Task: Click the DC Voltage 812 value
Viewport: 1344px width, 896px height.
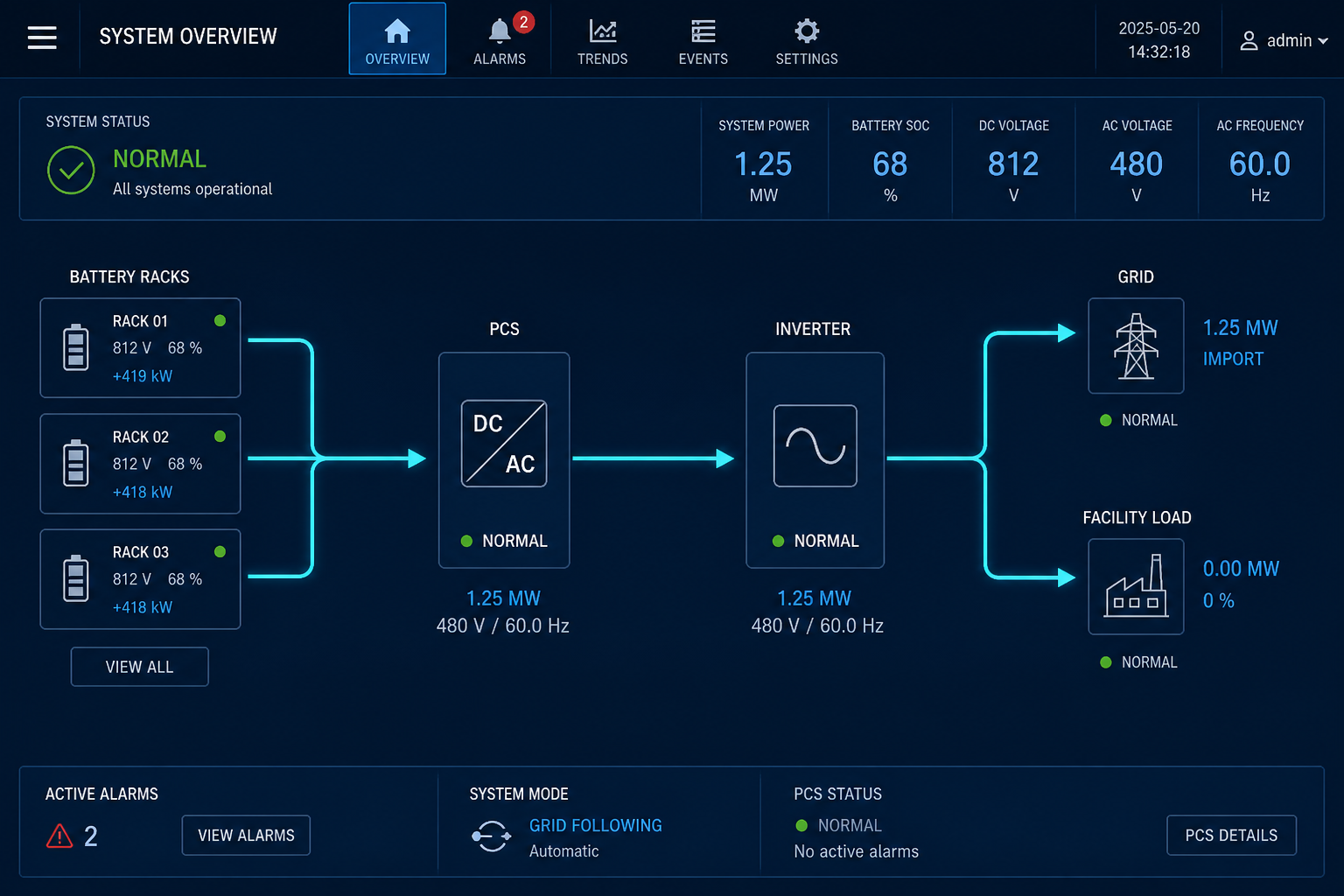Action: tap(1013, 164)
